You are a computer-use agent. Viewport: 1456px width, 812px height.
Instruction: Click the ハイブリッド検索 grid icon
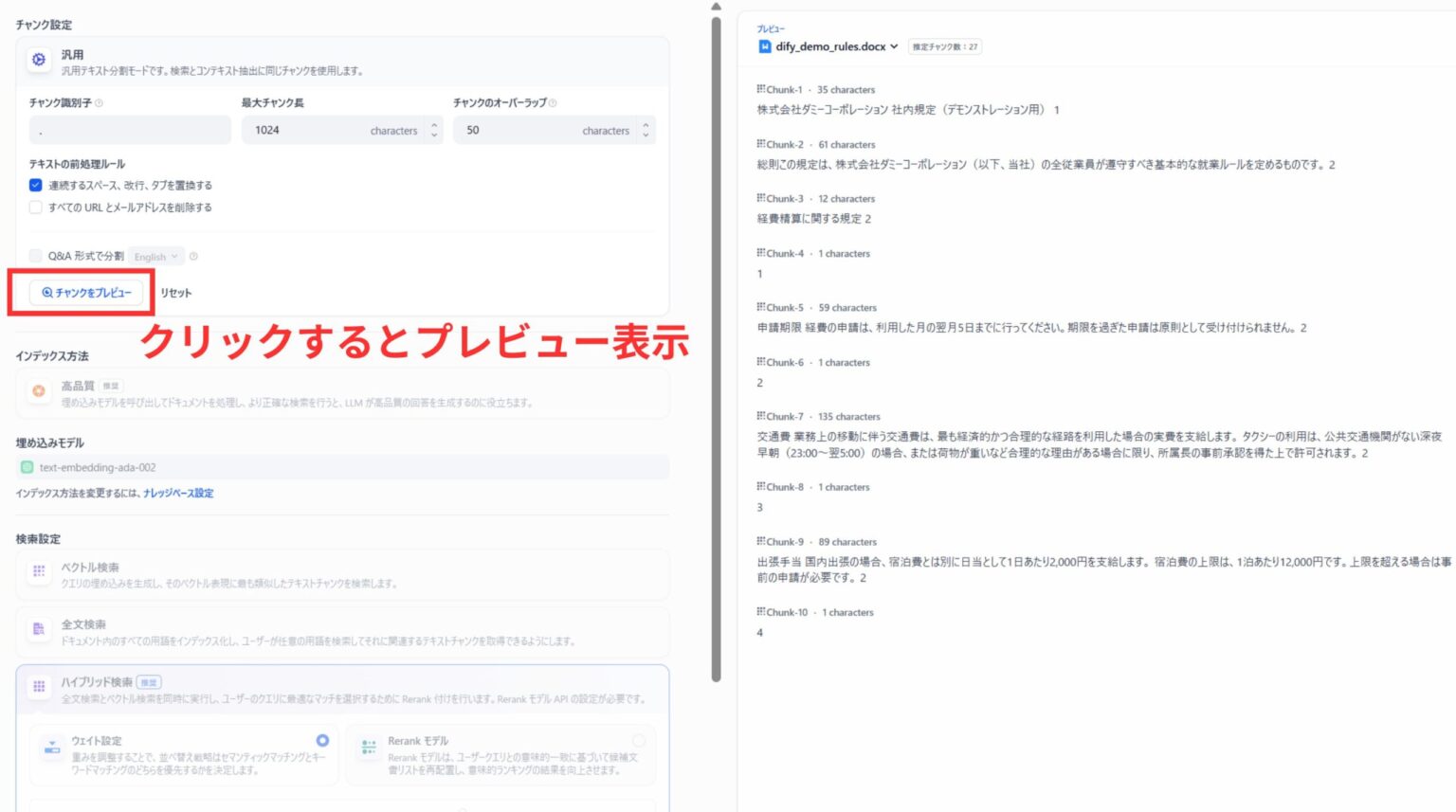tap(38, 687)
